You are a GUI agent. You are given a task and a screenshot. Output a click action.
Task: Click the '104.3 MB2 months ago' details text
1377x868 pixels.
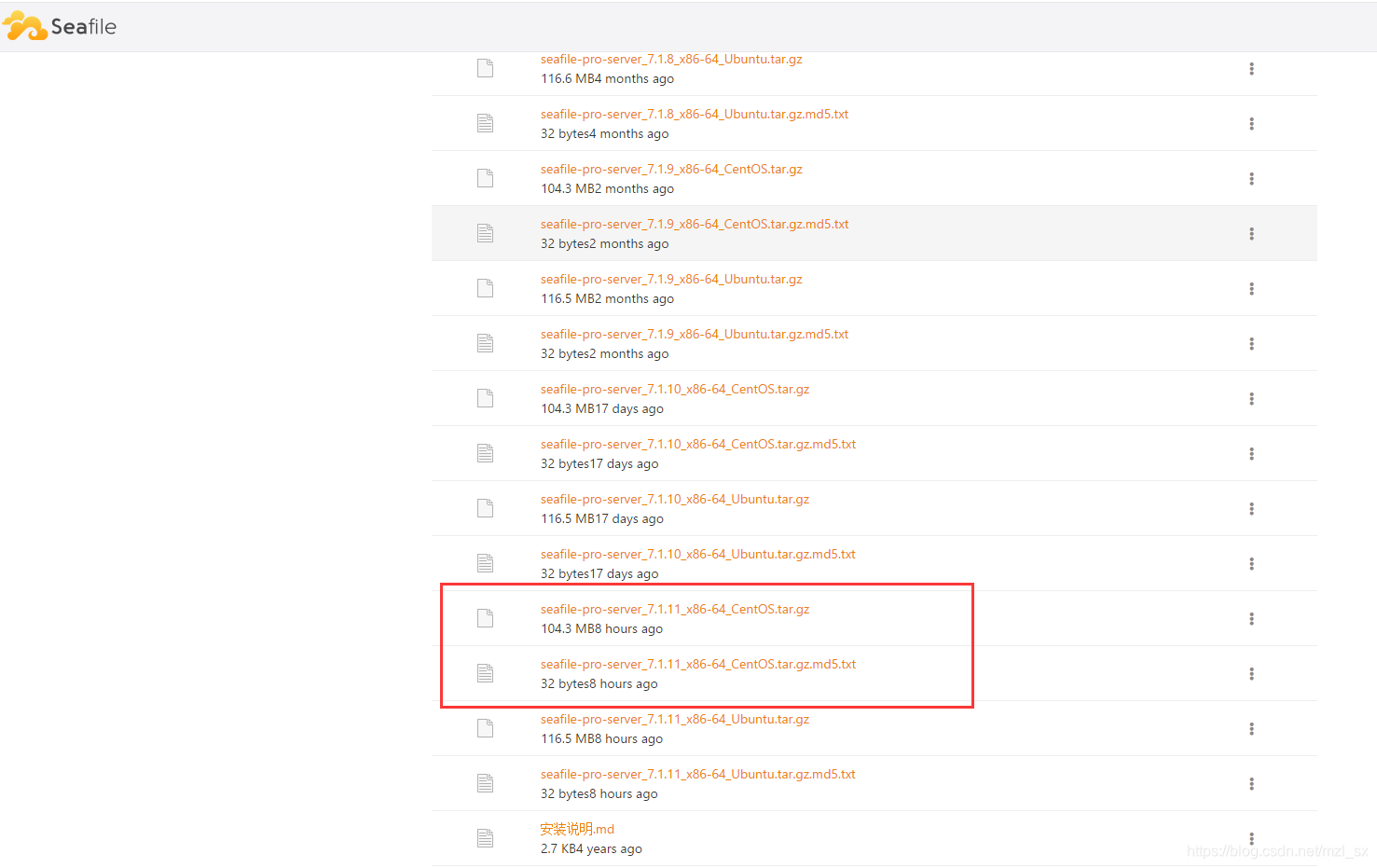click(x=608, y=188)
